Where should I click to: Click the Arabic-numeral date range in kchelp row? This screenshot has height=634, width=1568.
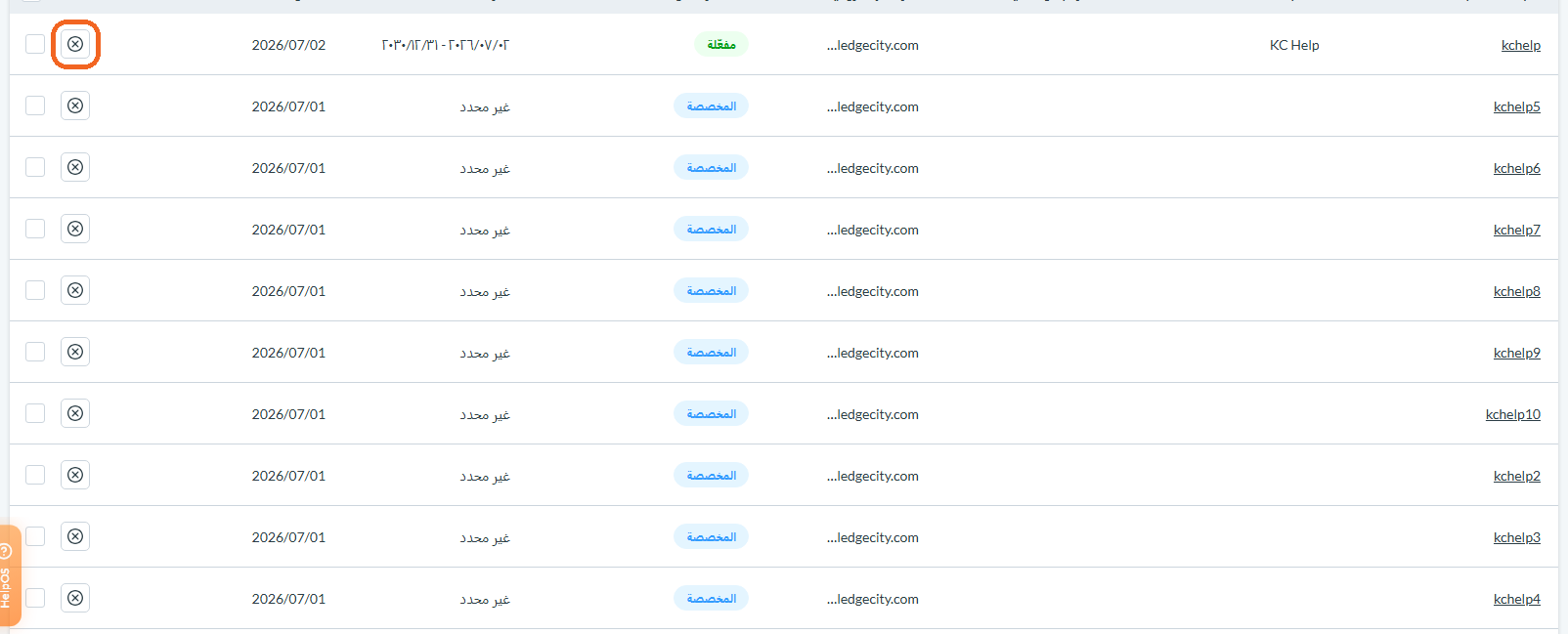coord(446,45)
